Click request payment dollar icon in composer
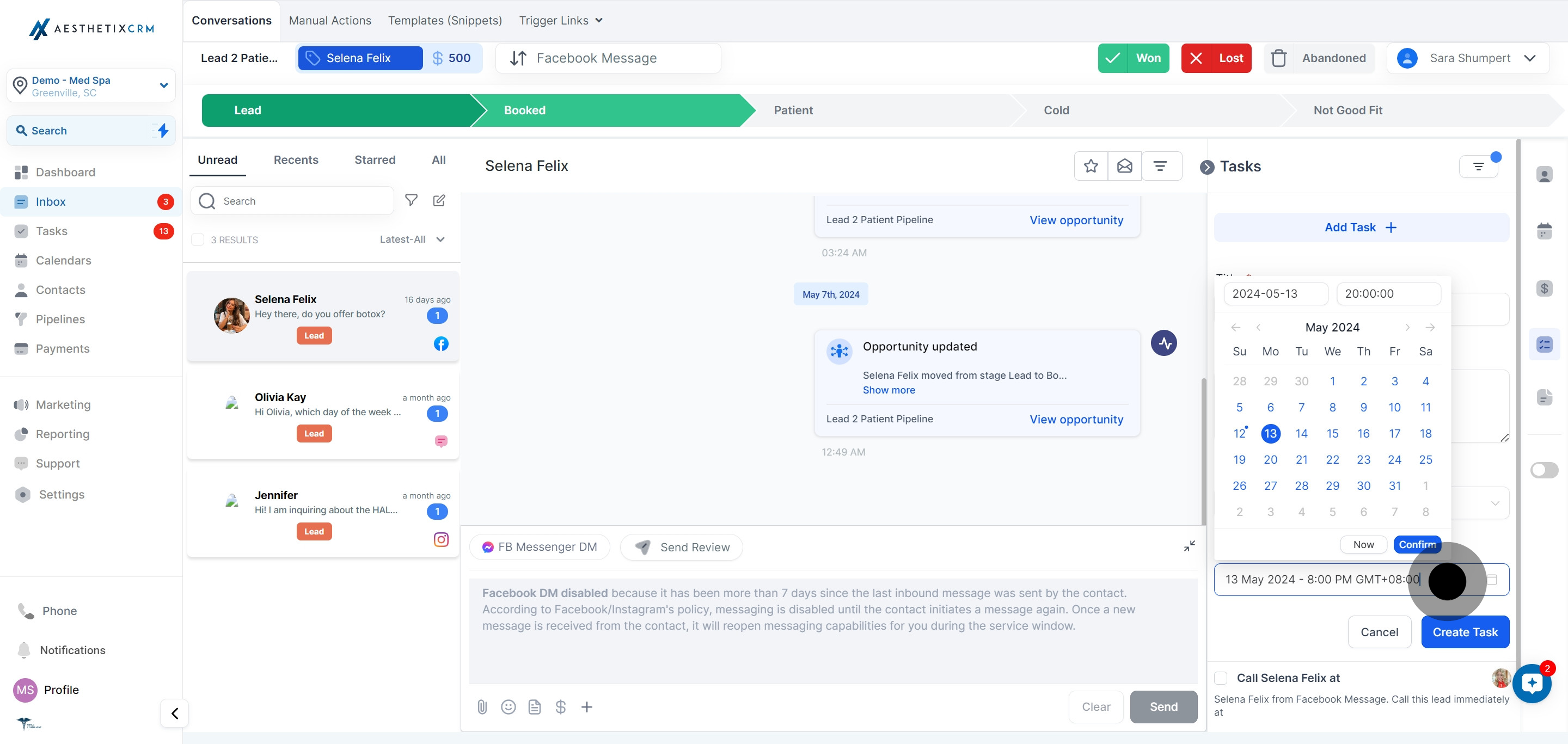This screenshot has width=1568, height=744. (561, 706)
